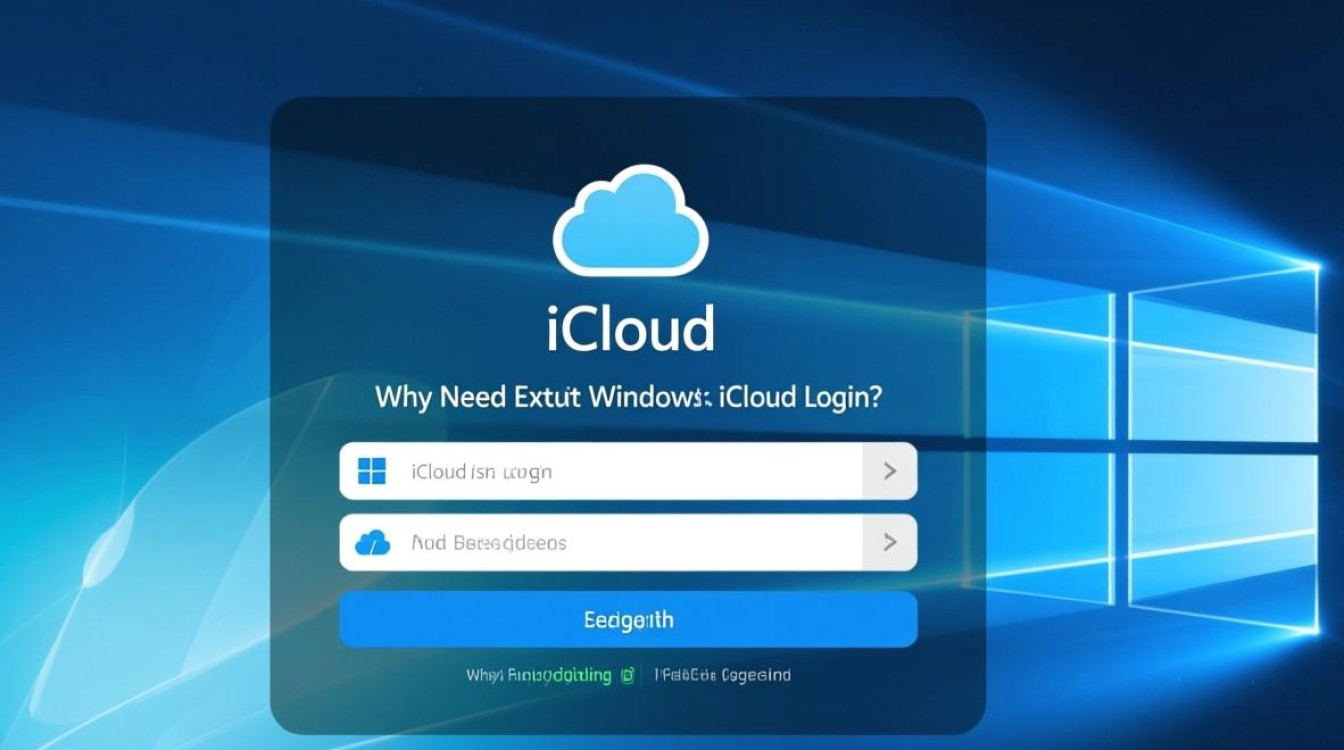Open the chevron next to the first input
Viewport: 1344px width, 750px height.
pos(889,470)
